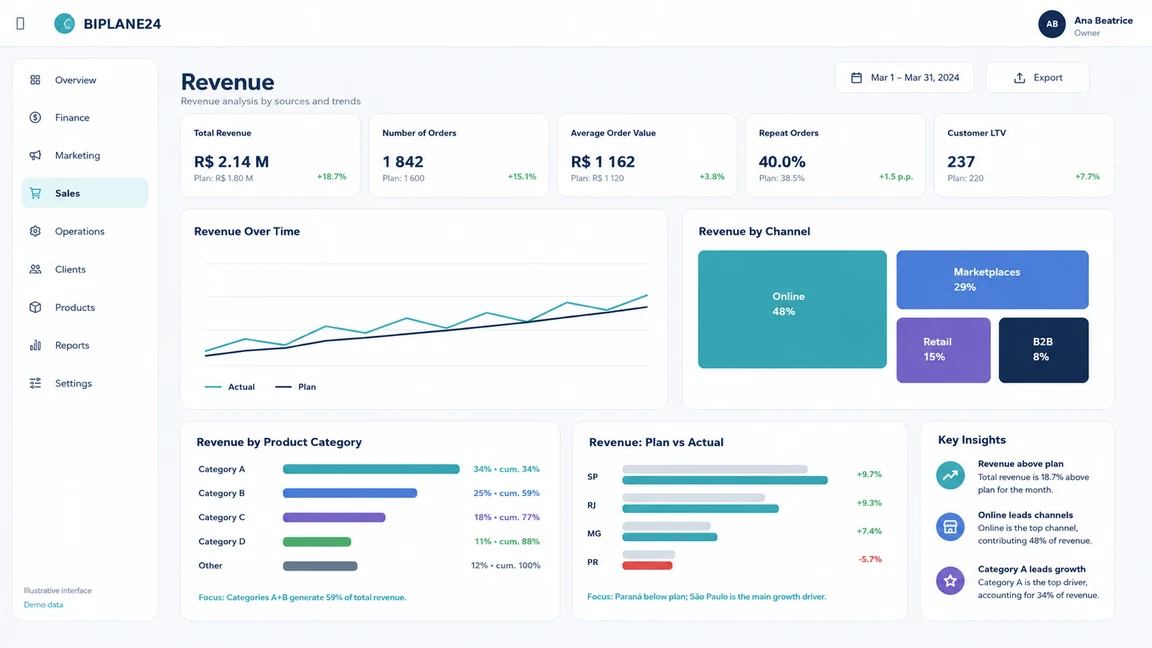Click the Clients people icon
1152x648 pixels.
pyautogui.click(x=35, y=270)
